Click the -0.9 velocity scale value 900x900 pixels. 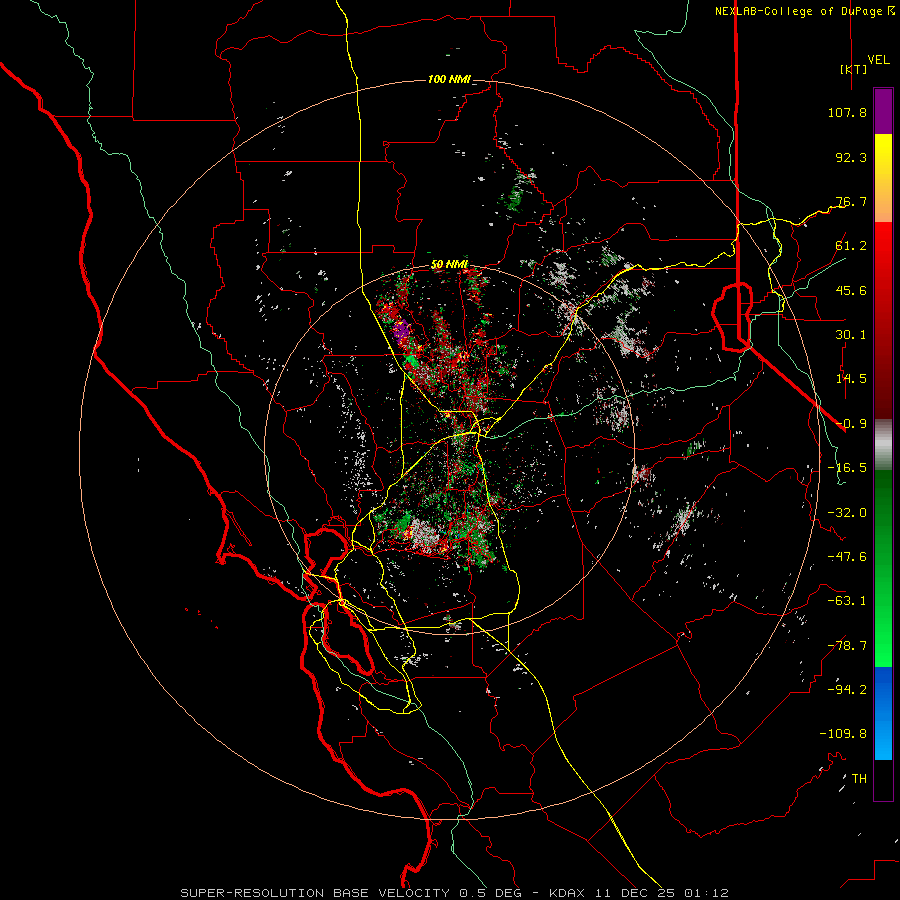pos(851,424)
